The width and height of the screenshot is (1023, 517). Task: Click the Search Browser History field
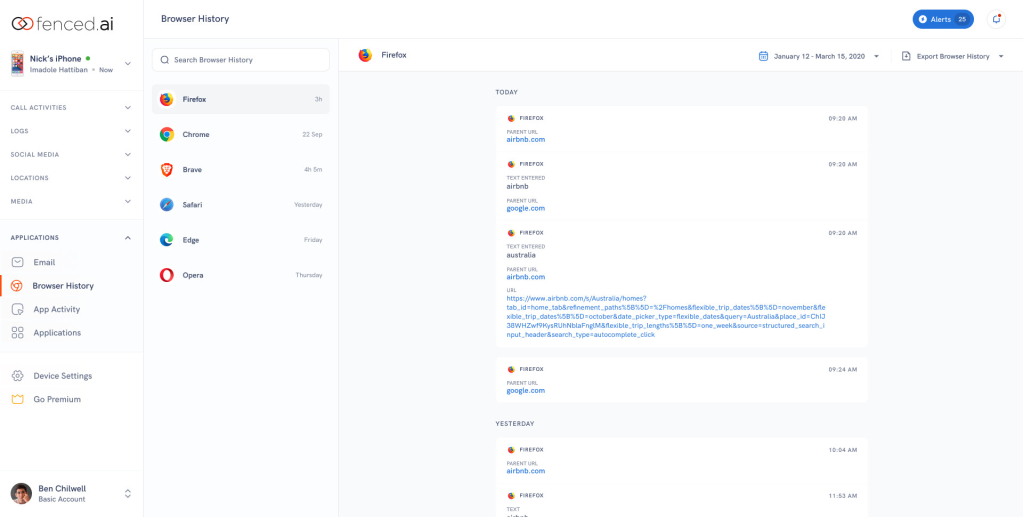[241, 59]
